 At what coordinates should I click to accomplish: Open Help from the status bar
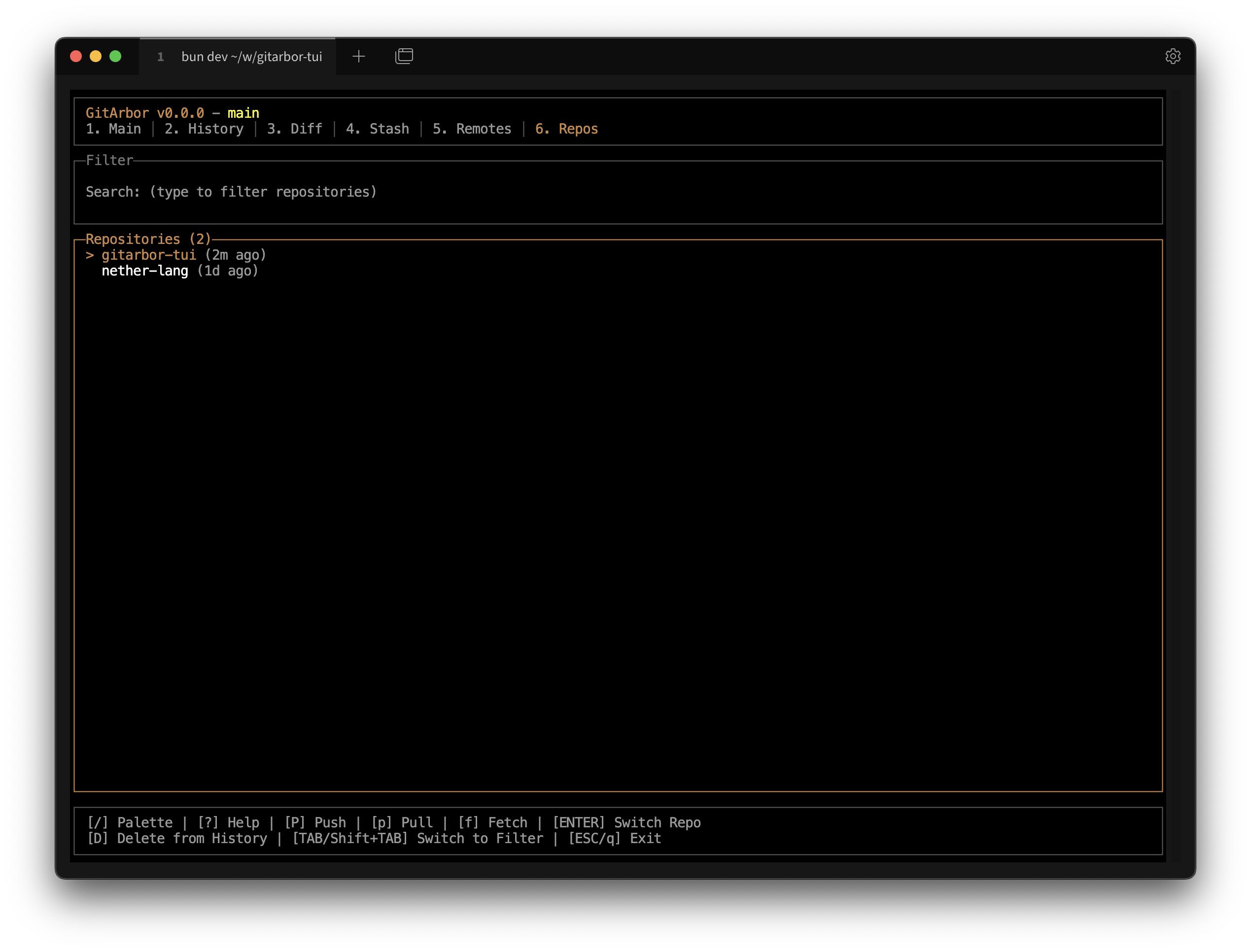pyautogui.click(x=229, y=822)
